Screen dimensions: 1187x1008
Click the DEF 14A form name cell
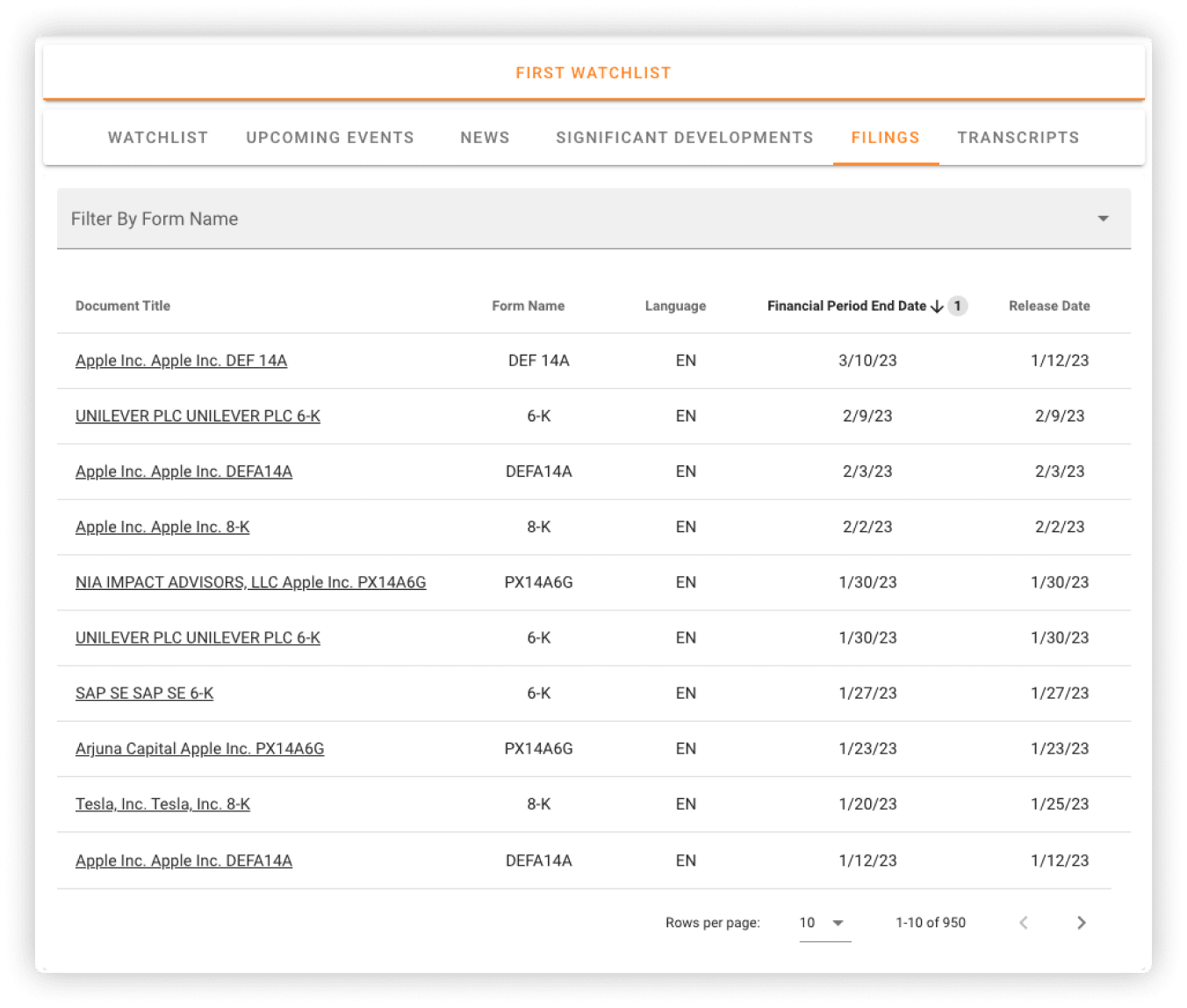(x=539, y=361)
